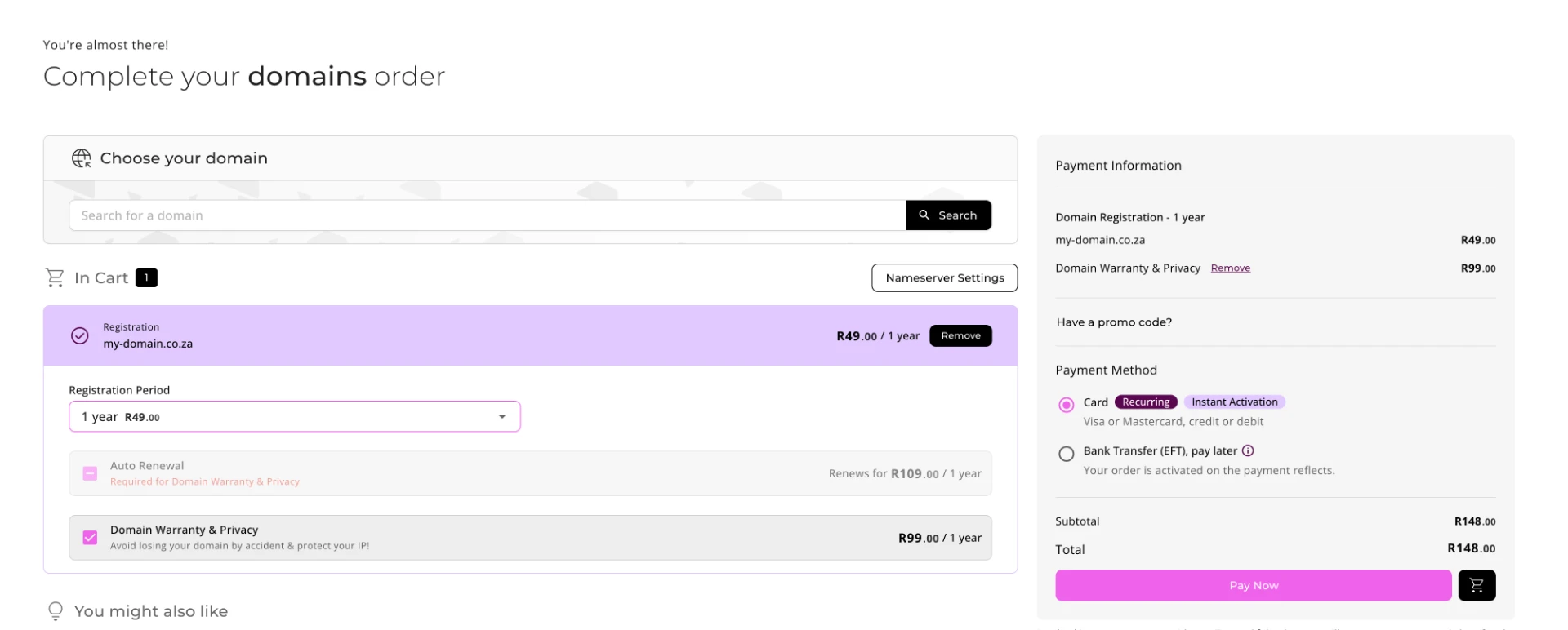
Task: Click the circled checkmark icon for my-domain.co.za
Action: [80, 335]
